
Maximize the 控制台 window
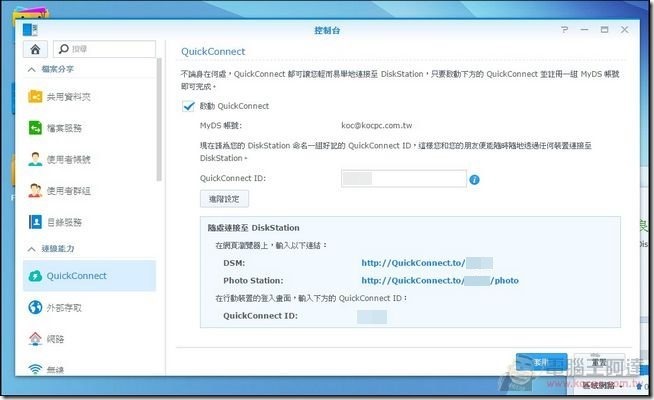tap(604, 30)
